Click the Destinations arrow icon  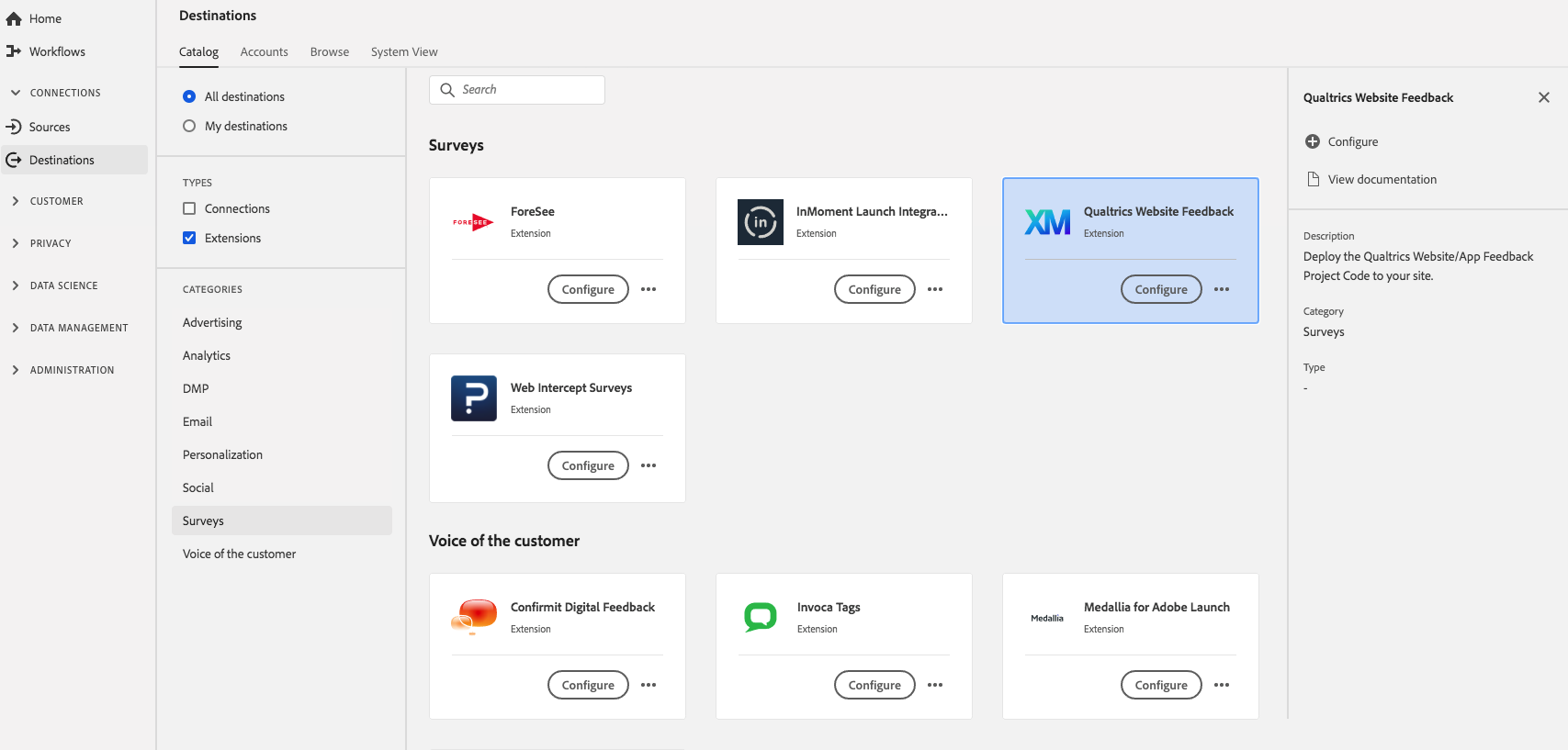click(14, 160)
